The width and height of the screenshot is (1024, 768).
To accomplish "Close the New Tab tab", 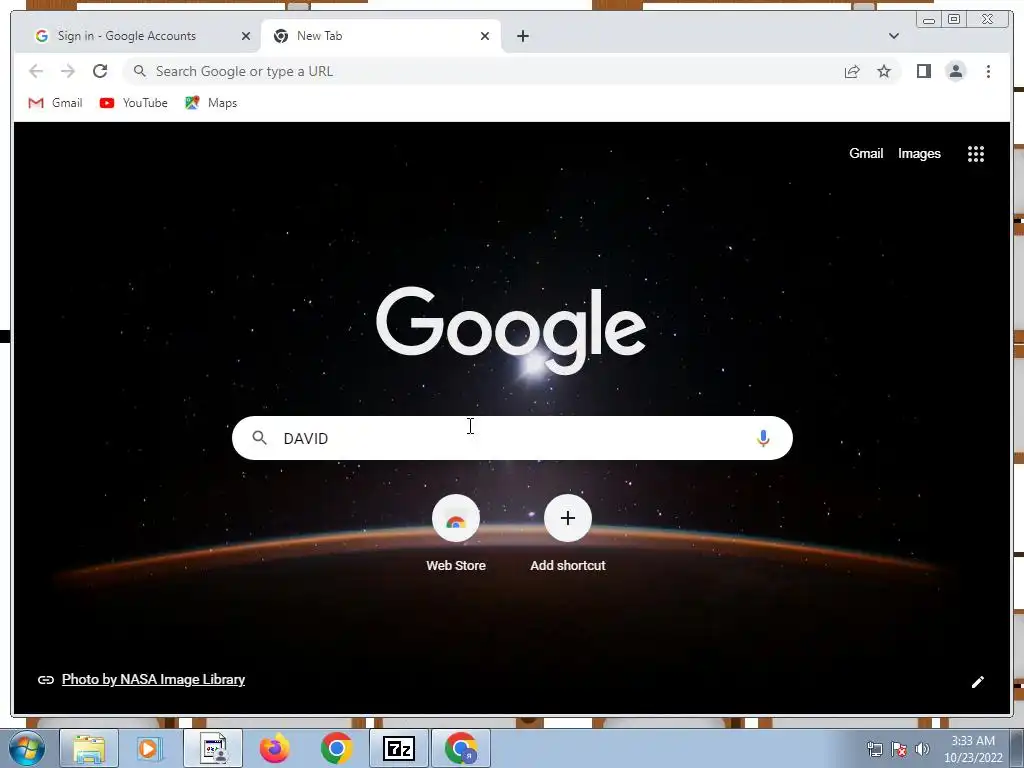I will click(x=485, y=36).
